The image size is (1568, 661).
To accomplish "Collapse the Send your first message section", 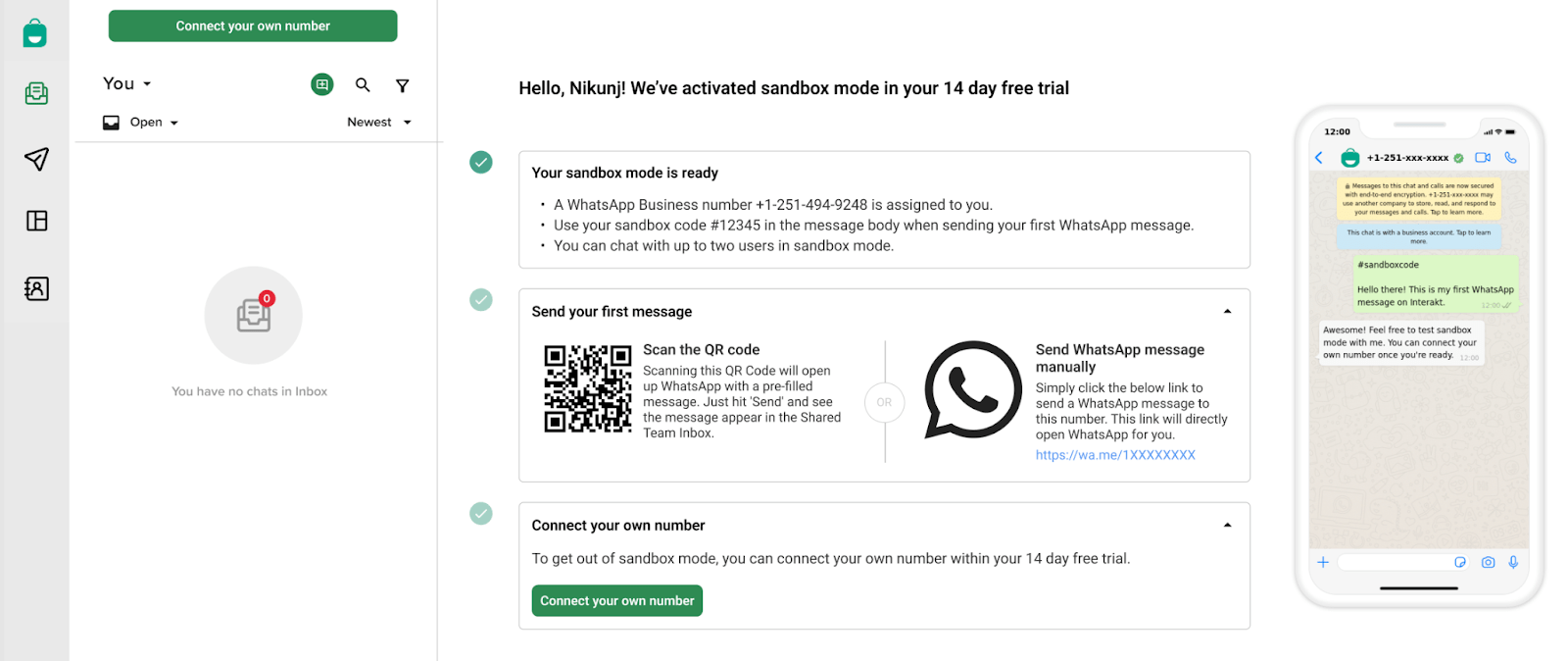I will pos(1227,312).
